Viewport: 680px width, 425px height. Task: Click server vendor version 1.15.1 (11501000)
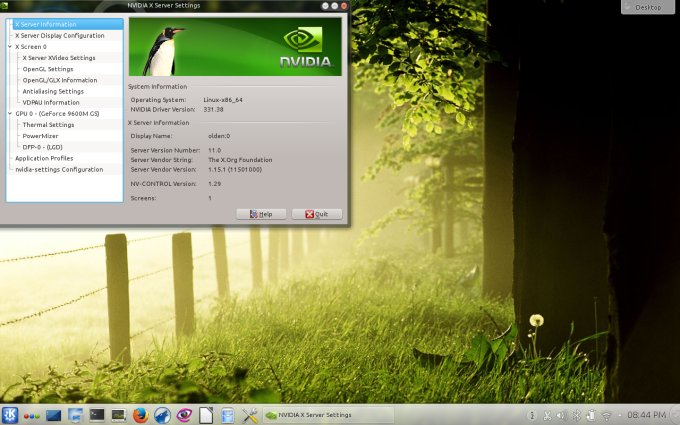(235, 169)
